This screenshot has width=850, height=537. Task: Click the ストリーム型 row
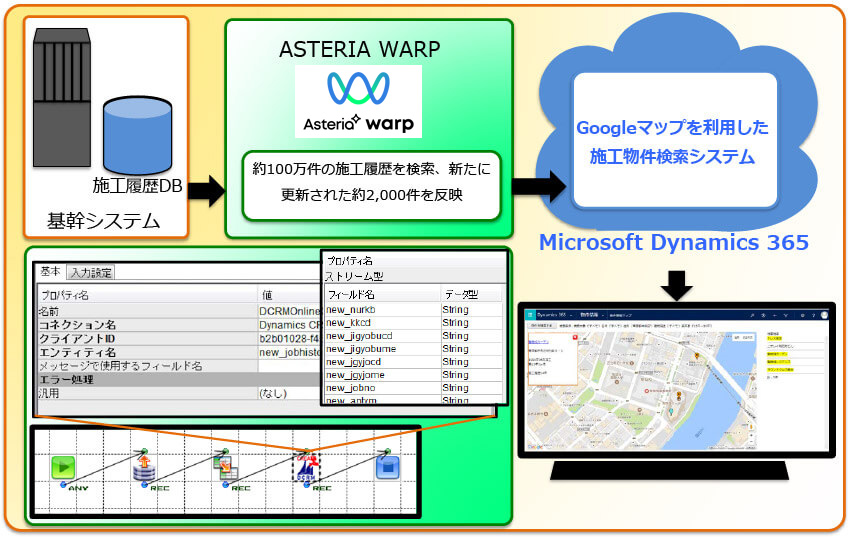click(x=414, y=276)
